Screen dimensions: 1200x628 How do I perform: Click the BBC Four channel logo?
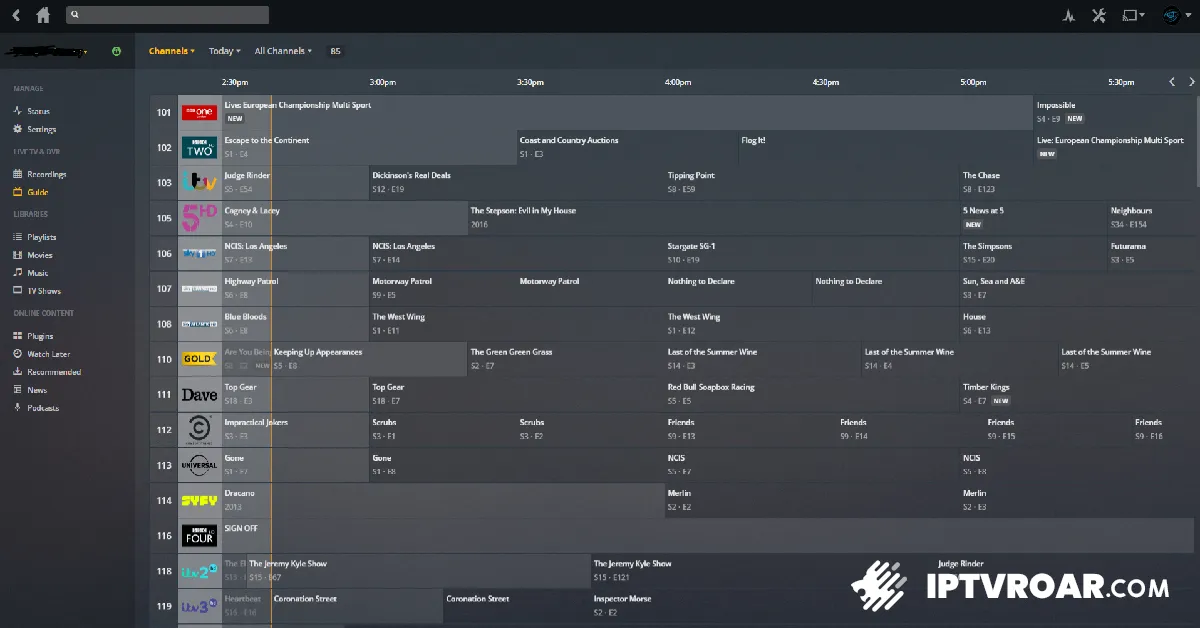pyautogui.click(x=199, y=535)
